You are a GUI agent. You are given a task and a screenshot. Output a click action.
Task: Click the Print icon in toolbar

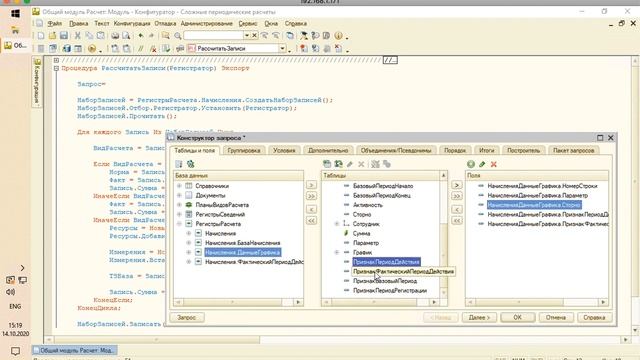(x=115, y=36)
